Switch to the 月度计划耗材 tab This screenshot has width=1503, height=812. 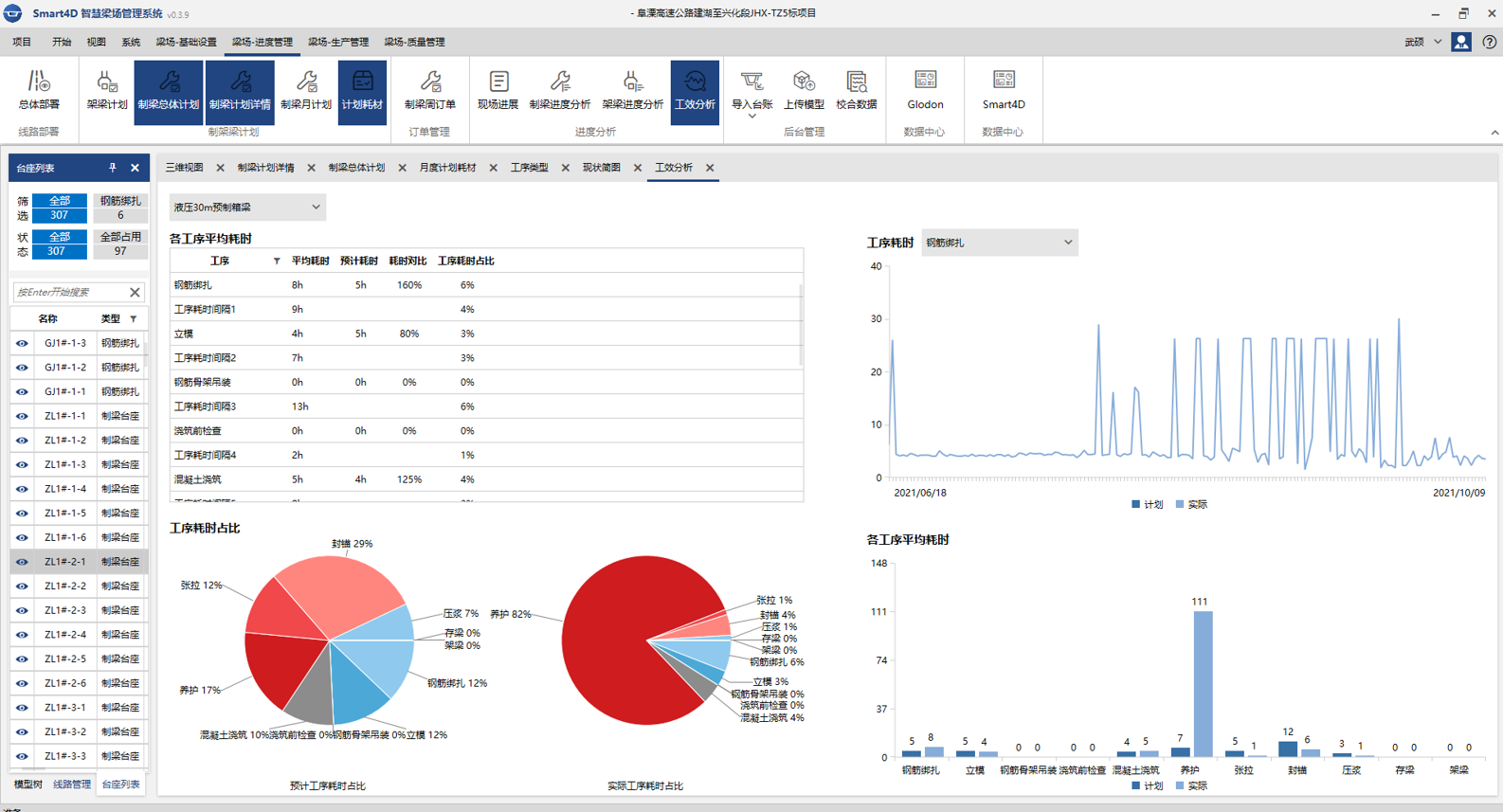[x=447, y=168]
